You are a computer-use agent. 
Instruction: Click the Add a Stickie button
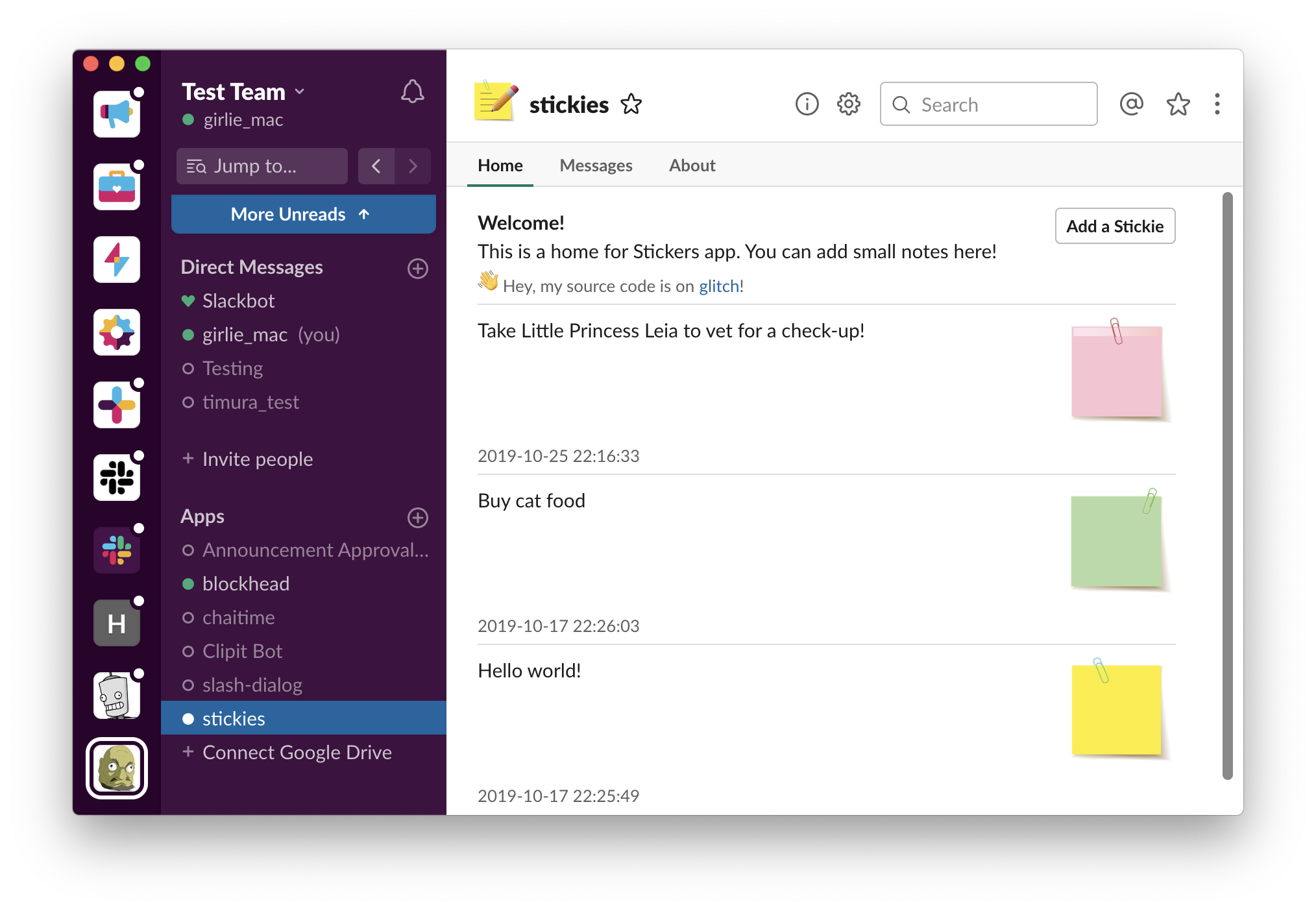[1114, 226]
